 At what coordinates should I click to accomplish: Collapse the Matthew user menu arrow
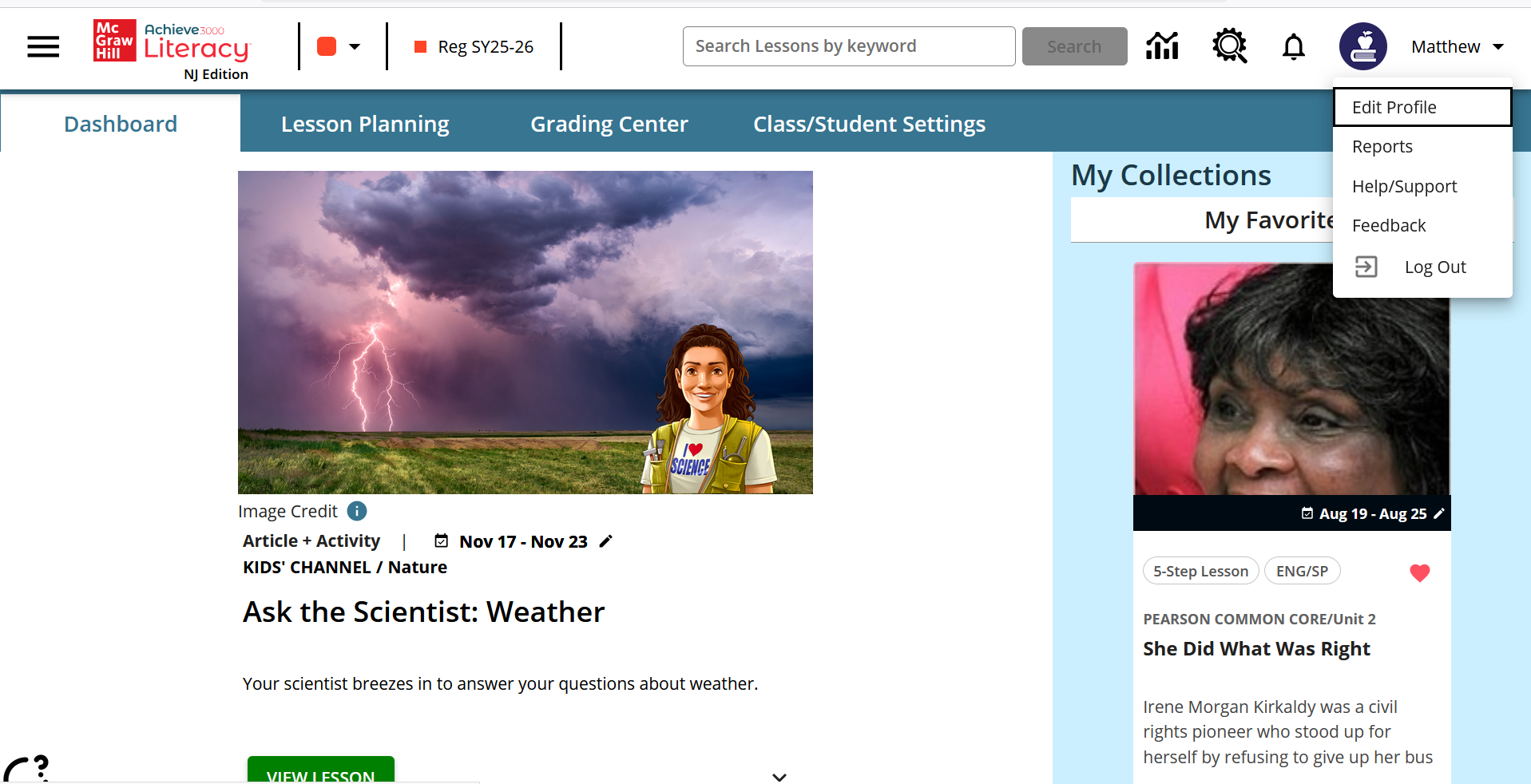(x=1498, y=47)
